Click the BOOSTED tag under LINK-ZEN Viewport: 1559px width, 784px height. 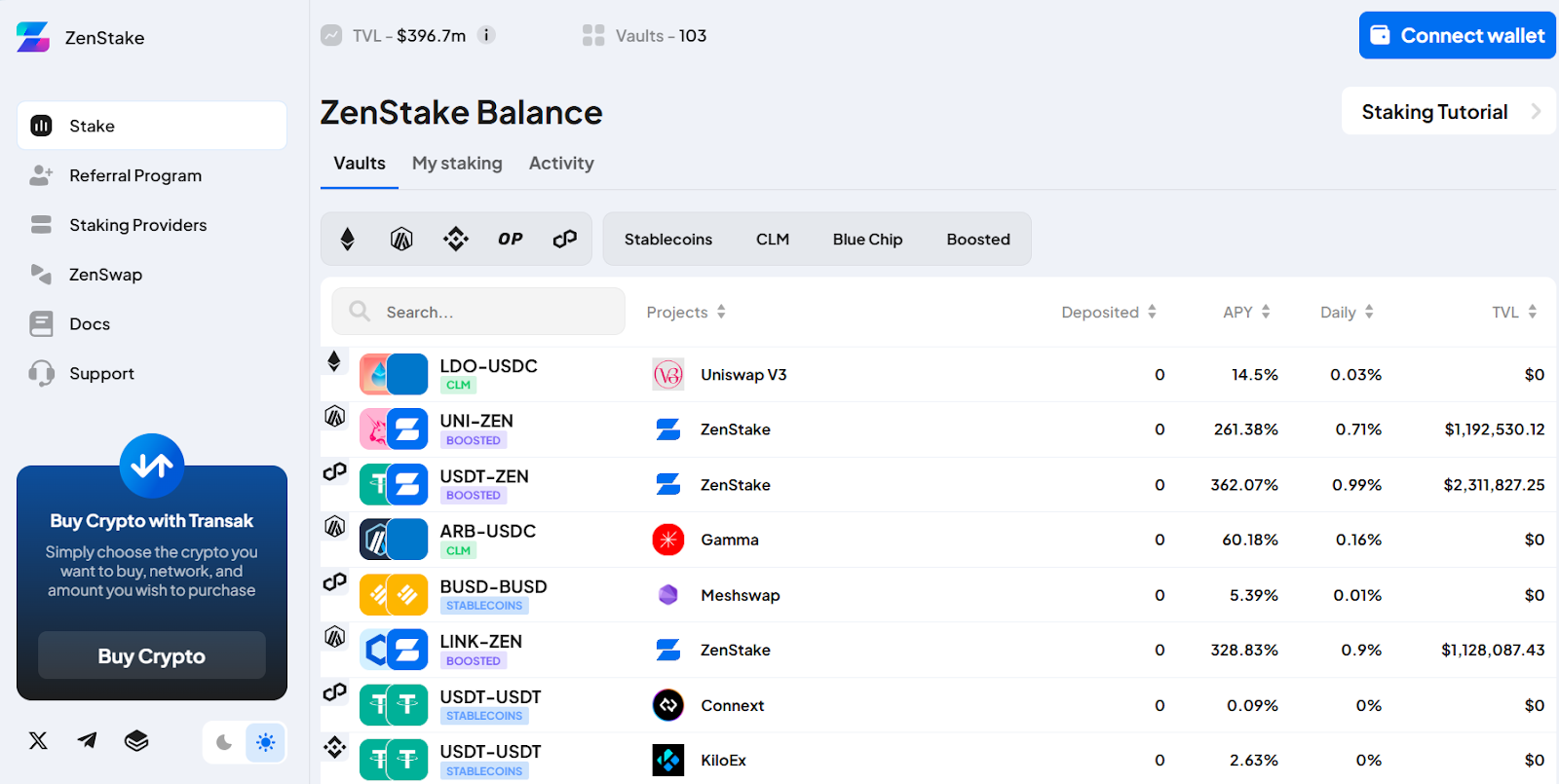pos(474,661)
